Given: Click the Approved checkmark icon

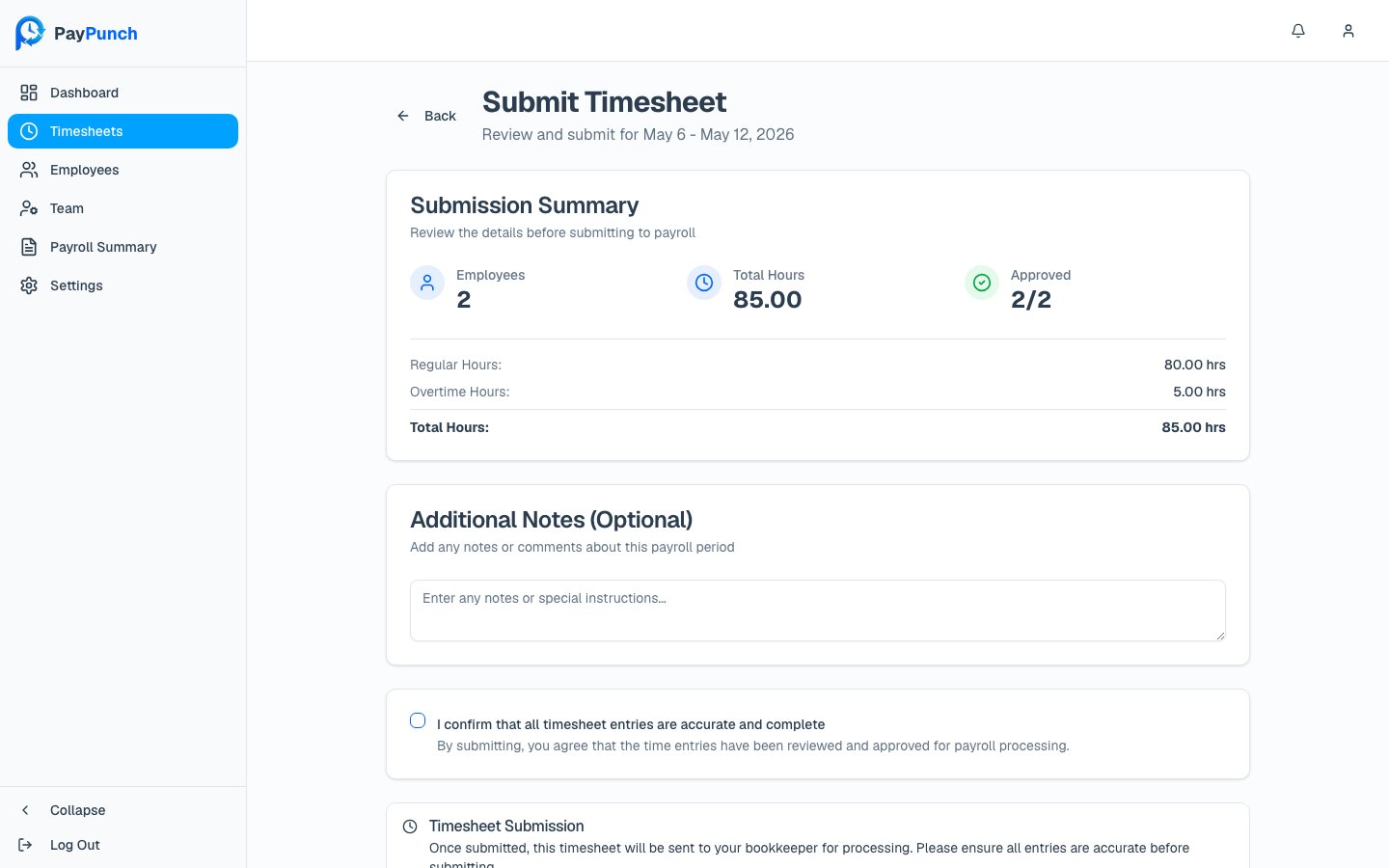Looking at the screenshot, I should pyautogui.click(x=982, y=283).
